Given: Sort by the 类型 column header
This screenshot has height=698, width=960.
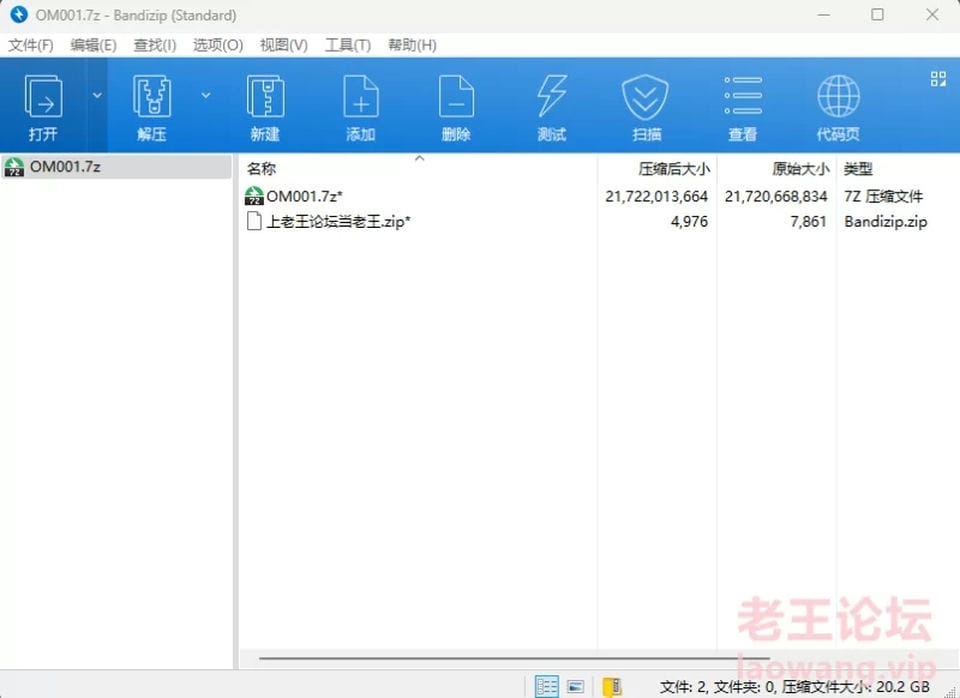Looking at the screenshot, I should point(898,168).
